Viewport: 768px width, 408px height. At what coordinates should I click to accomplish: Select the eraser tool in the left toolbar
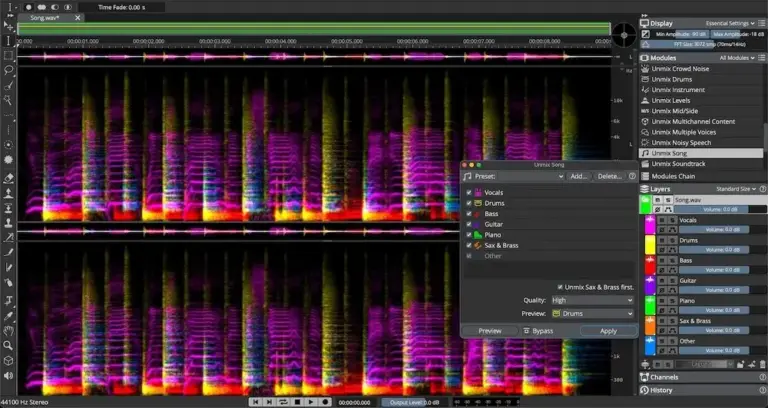point(8,179)
